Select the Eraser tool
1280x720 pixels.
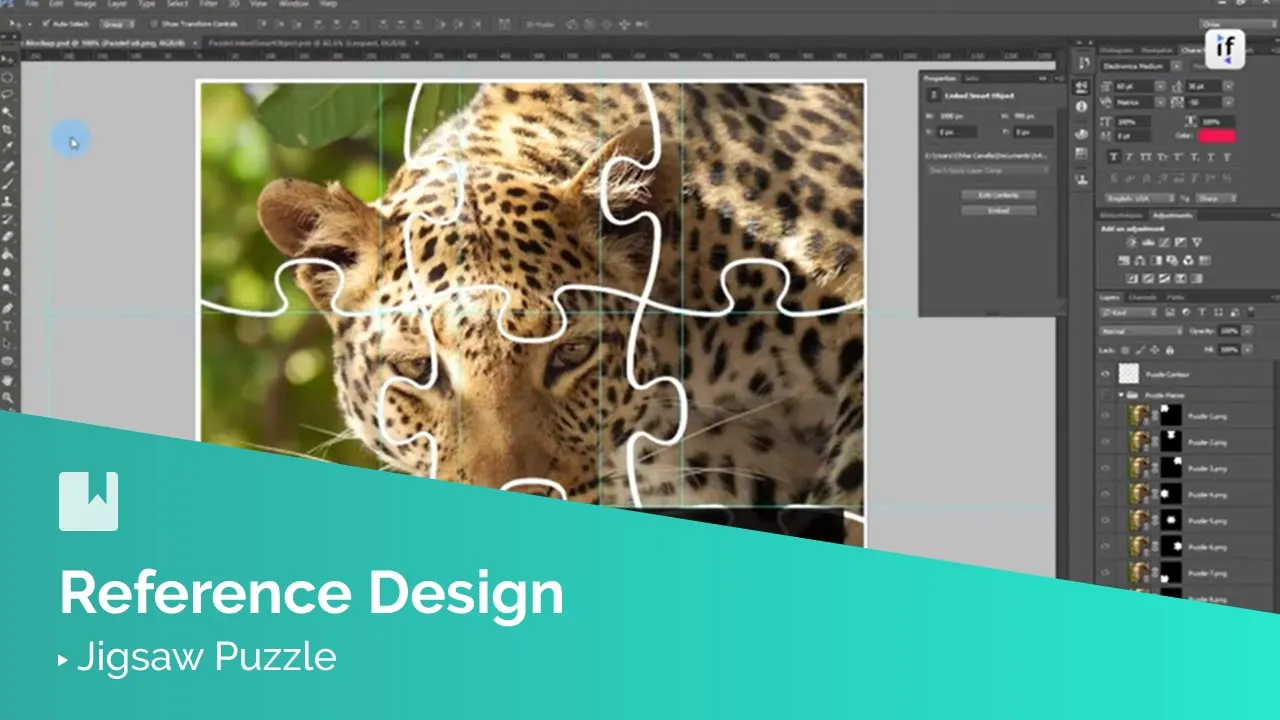(8, 237)
